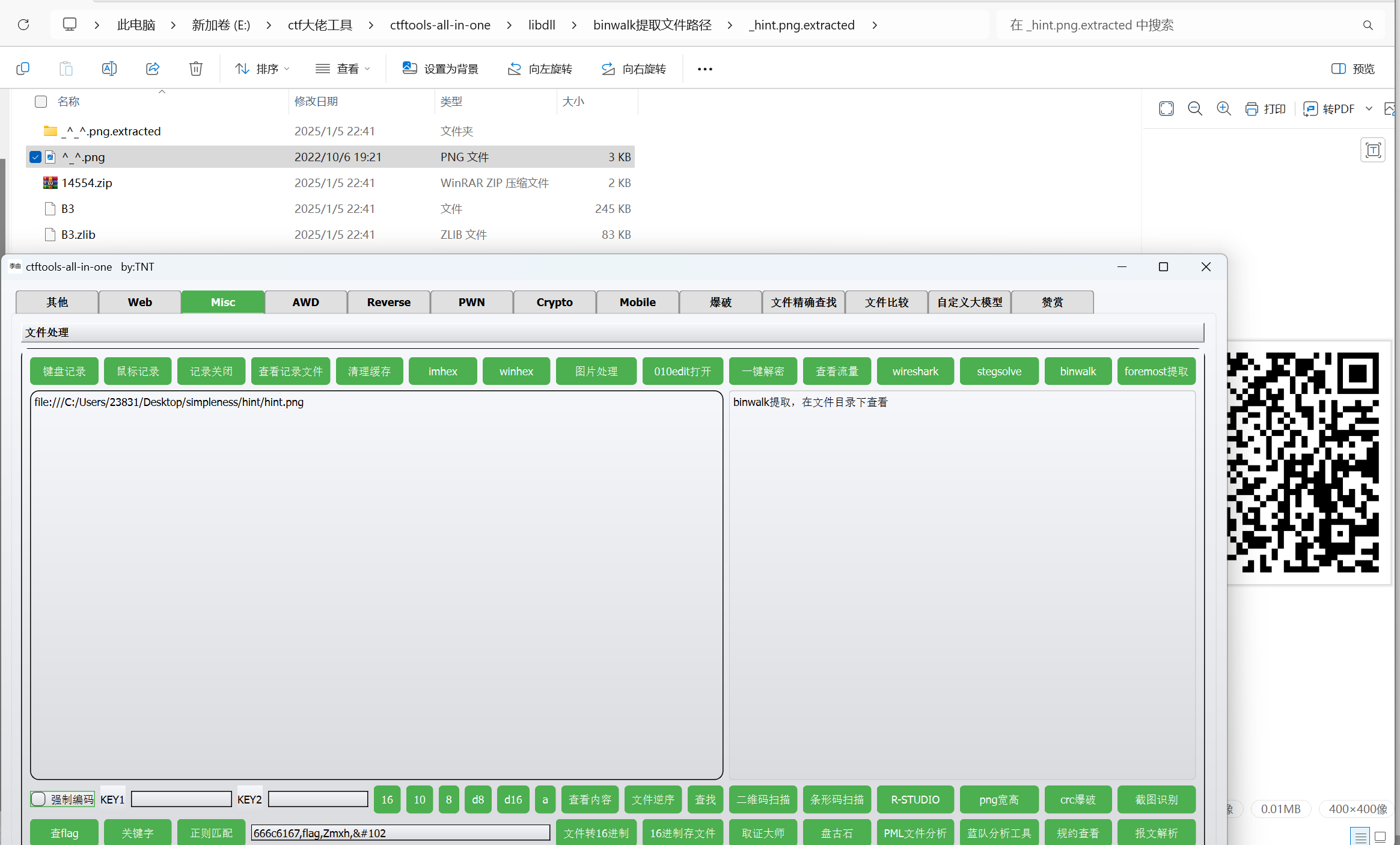
Task: Switch to the Crypto tab
Action: [x=555, y=302]
